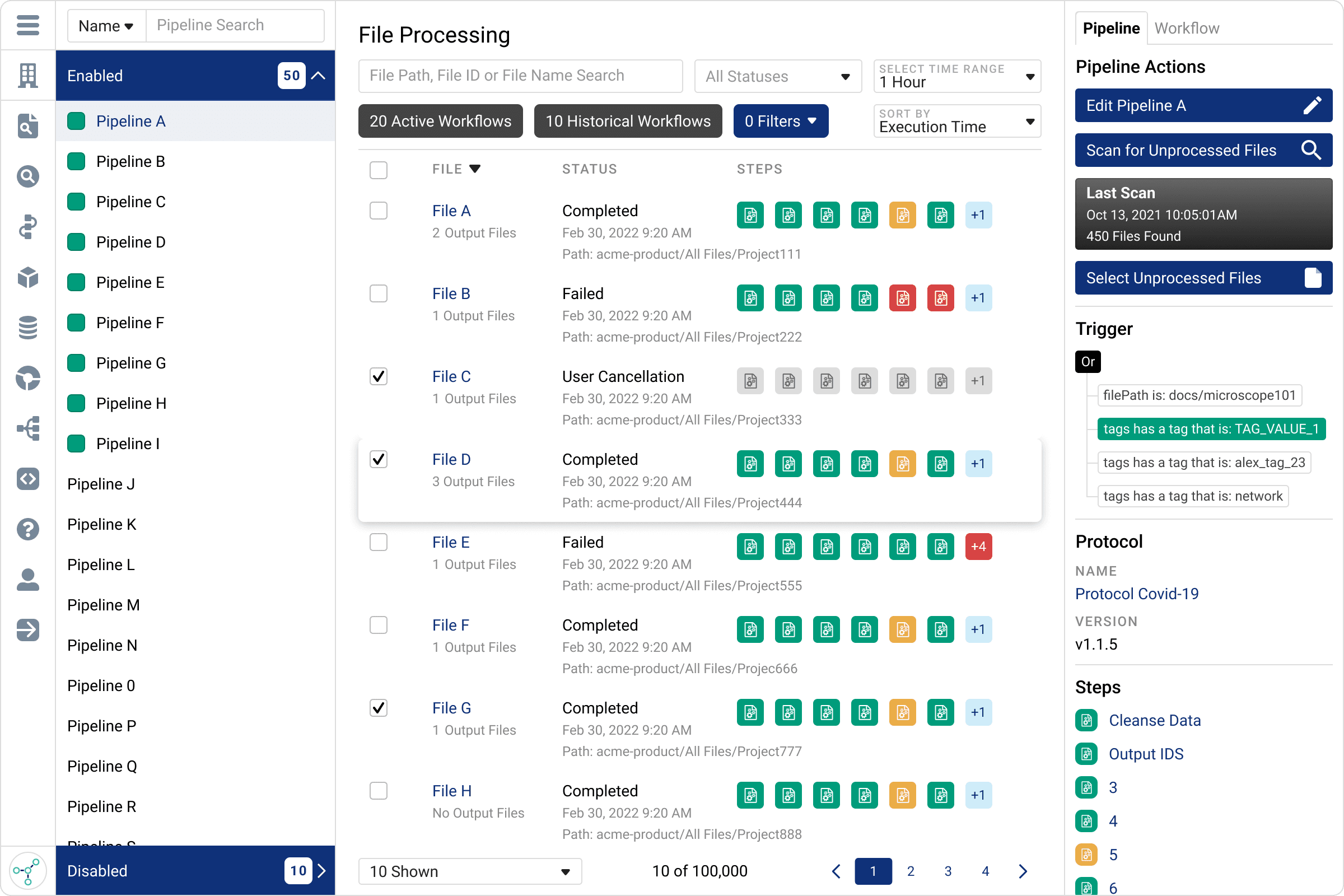Click the building icon in sidebar
Viewport: 1344px width, 896px height.
pyautogui.click(x=27, y=75)
